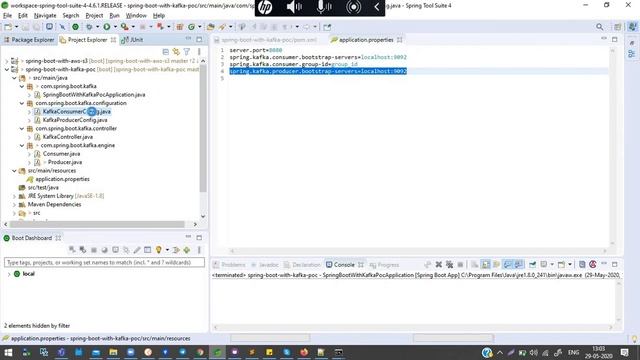Viewport: 640px width, 360px height.
Task: Click the Open Perspective icon at top right
Action: (618, 27)
